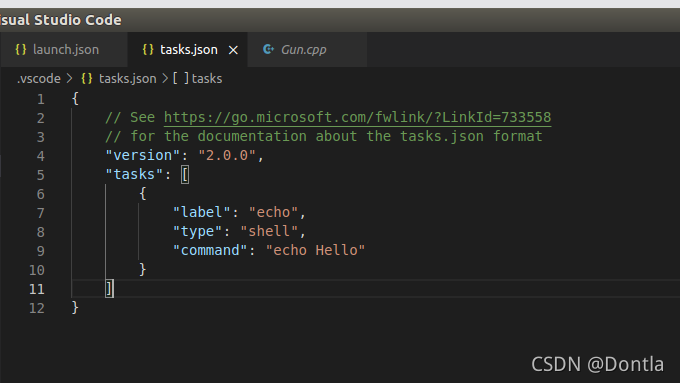Image resolution: width=680 pixels, height=383 pixels.
Task: Click the opening brace on line 6
Action: (143, 193)
